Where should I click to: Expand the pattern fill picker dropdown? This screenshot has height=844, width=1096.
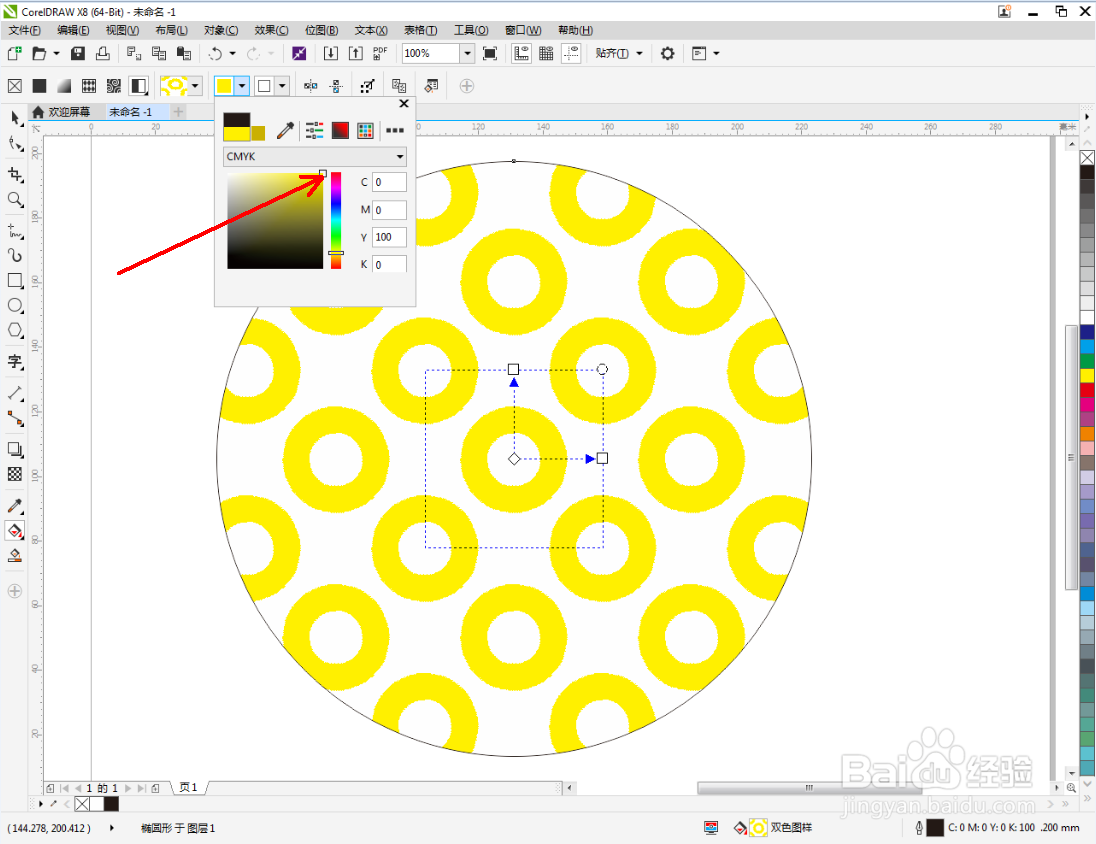click(x=195, y=86)
